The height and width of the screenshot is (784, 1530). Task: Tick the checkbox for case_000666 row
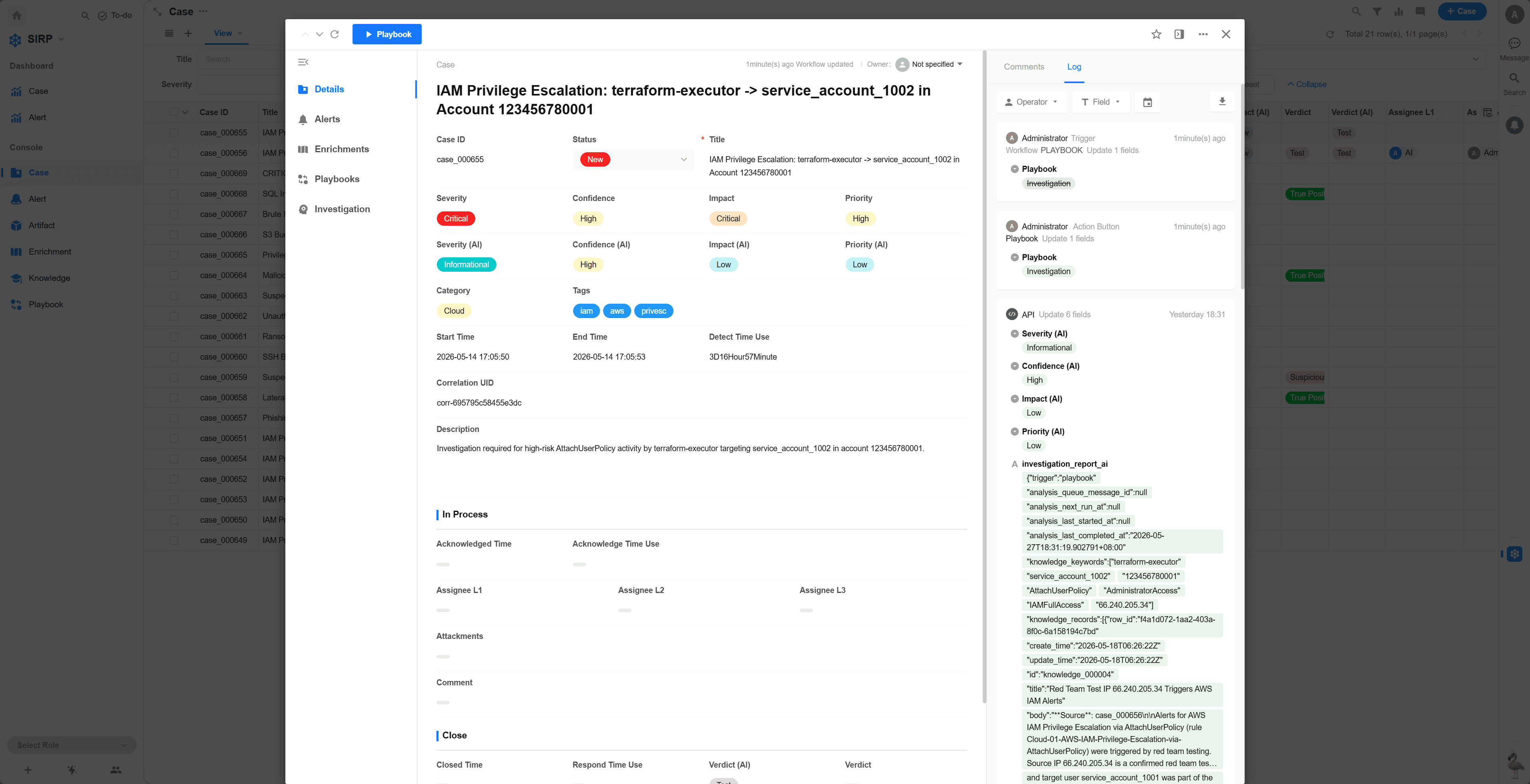(174, 235)
